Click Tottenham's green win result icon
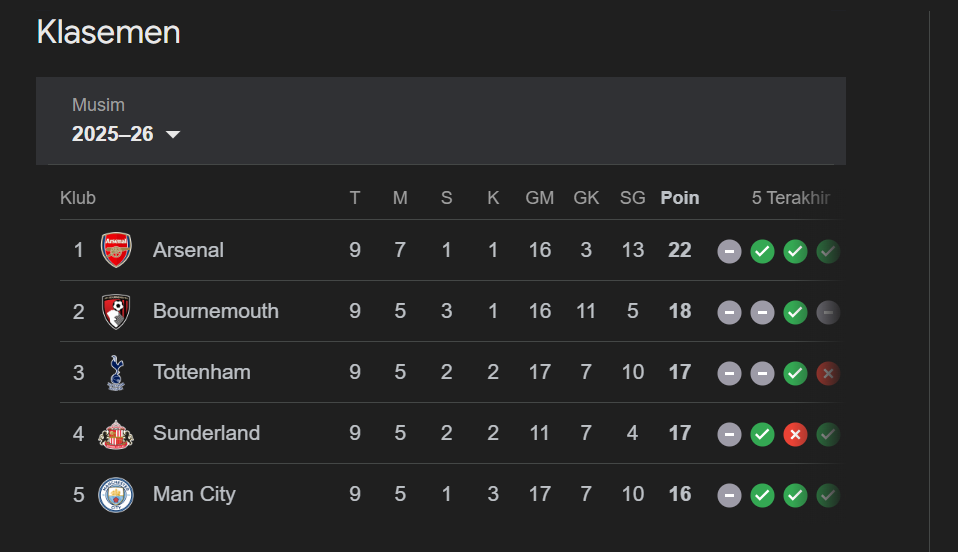This screenshot has height=552, width=958. (x=795, y=373)
